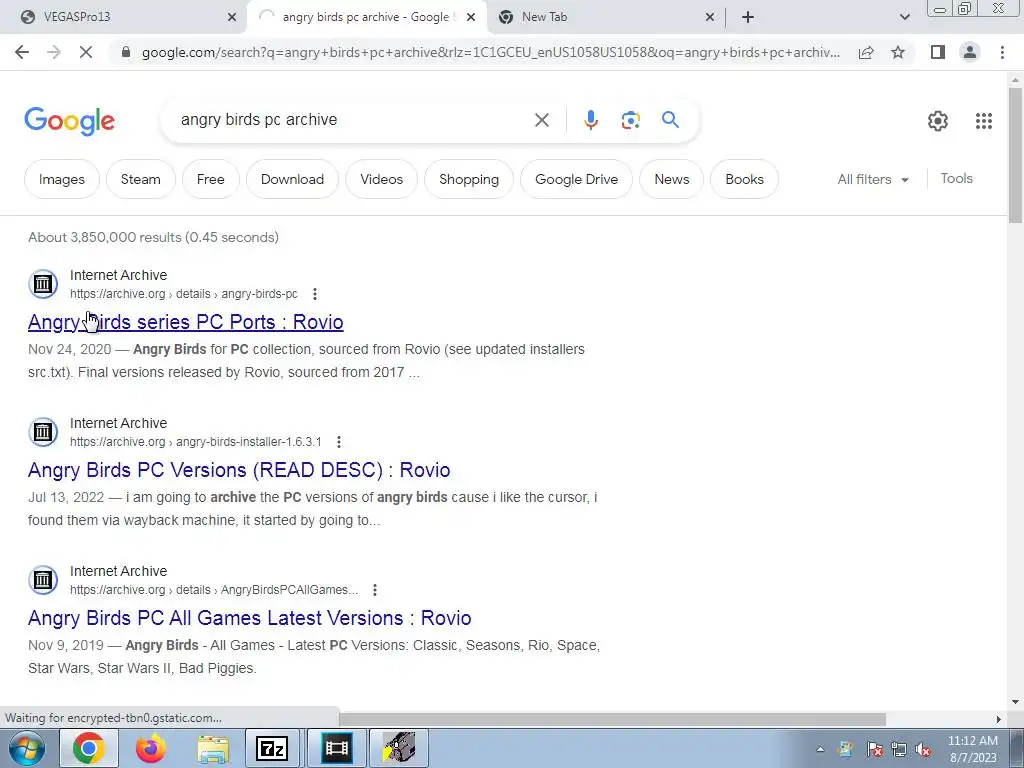
Task: Filter results by Download
Action: click(x=292, y=179)
